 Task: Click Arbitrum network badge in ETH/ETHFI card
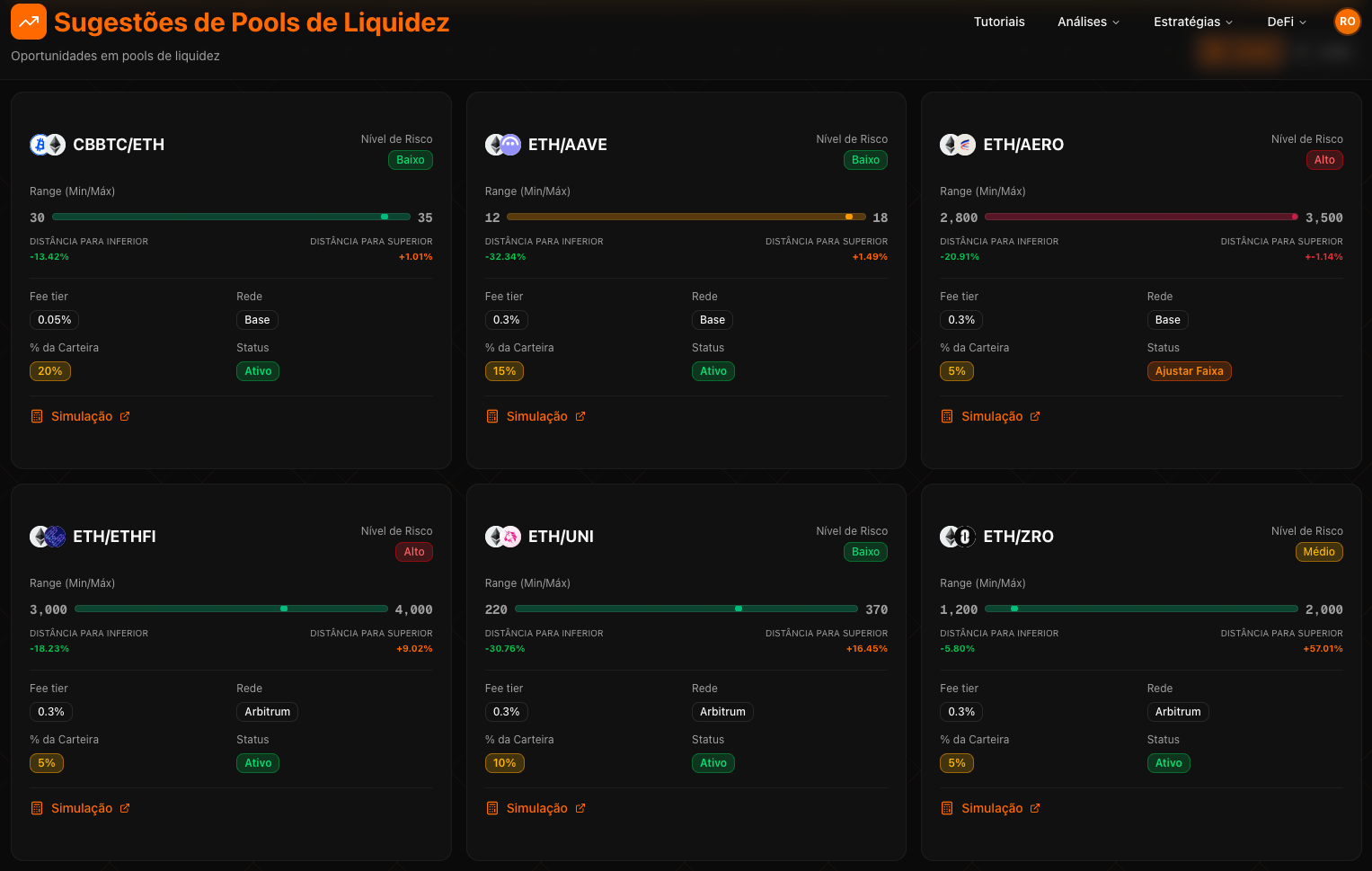268,712
